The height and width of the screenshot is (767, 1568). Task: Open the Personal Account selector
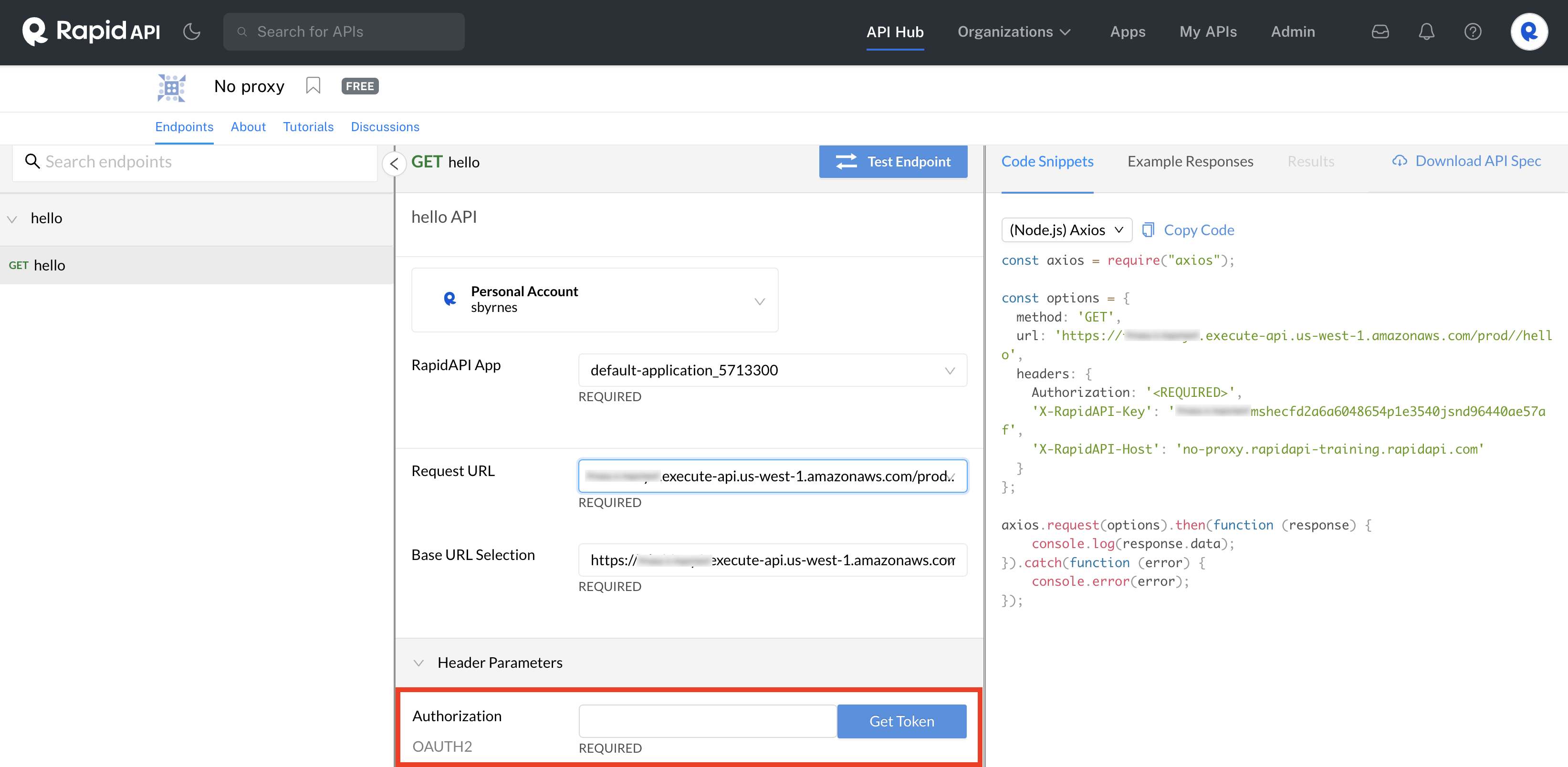[594, 300]
